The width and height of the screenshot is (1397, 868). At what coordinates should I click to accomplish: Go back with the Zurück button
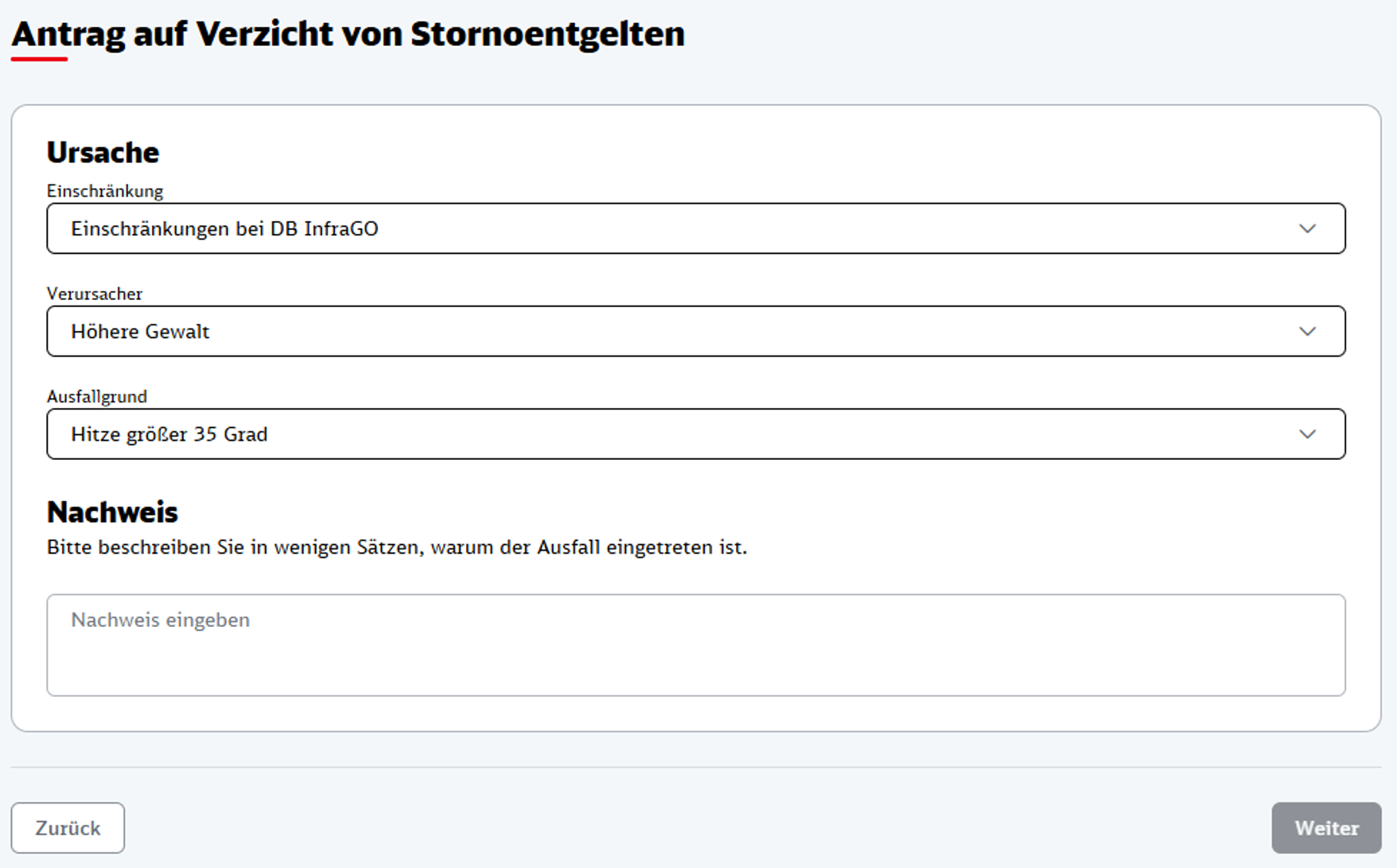[68, 827]
